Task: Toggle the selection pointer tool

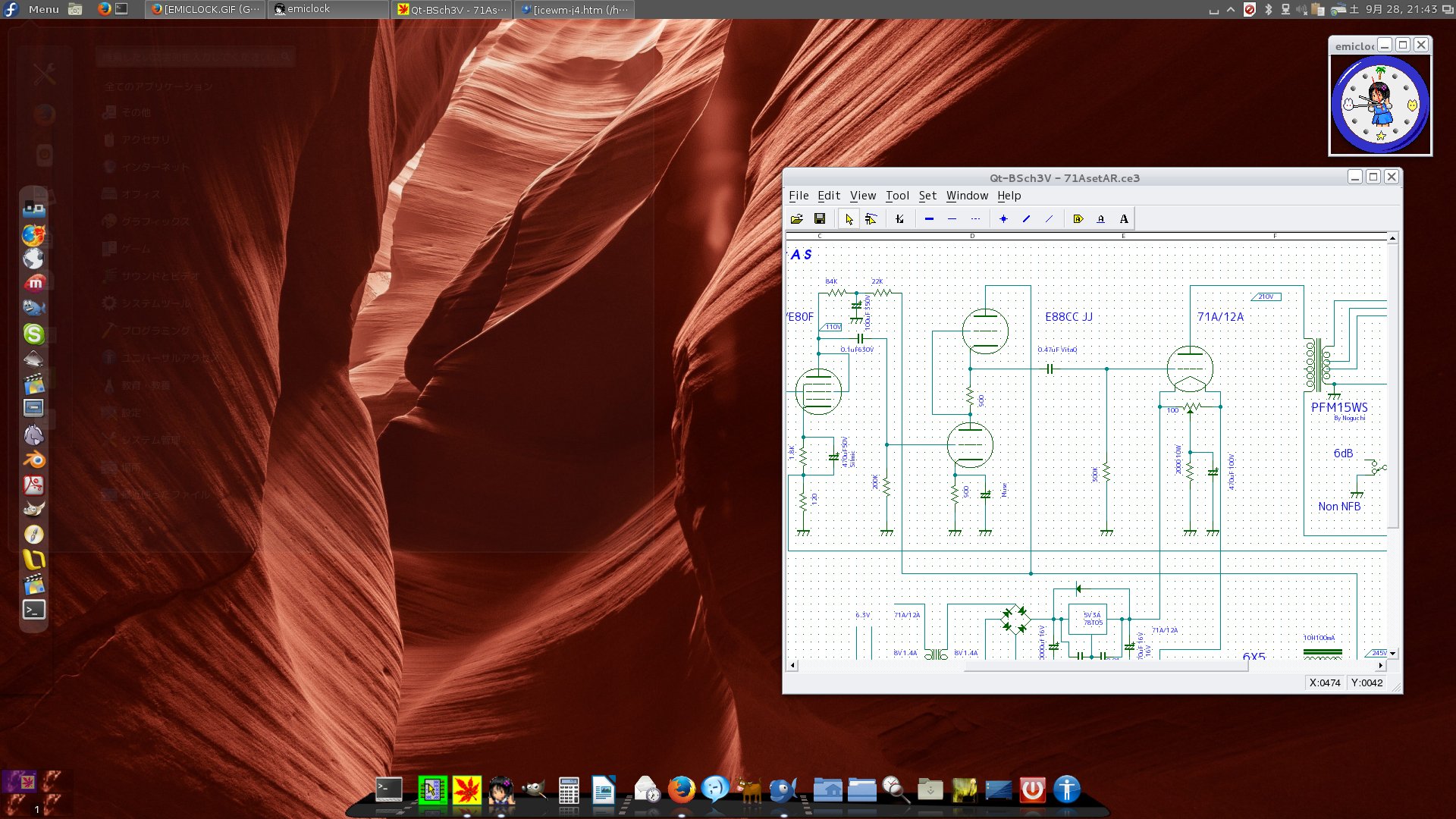Action: (849, 219)
